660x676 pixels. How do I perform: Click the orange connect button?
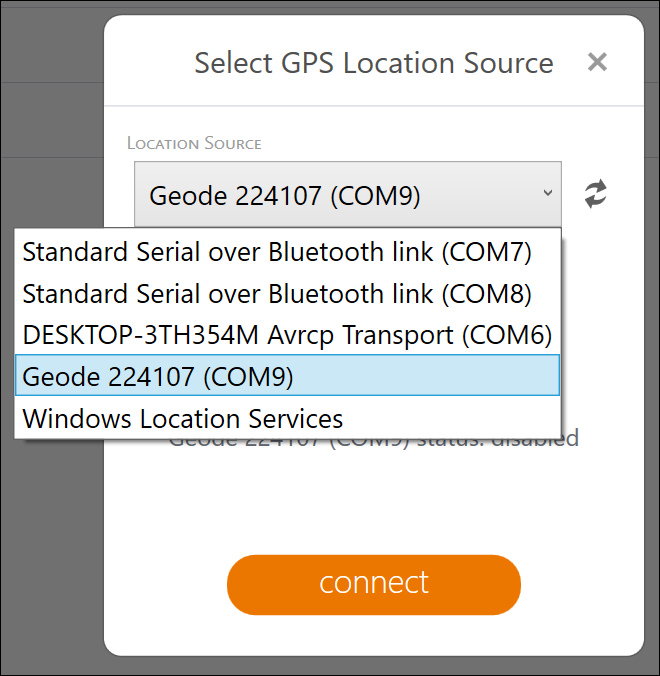(x=374, y=585)
